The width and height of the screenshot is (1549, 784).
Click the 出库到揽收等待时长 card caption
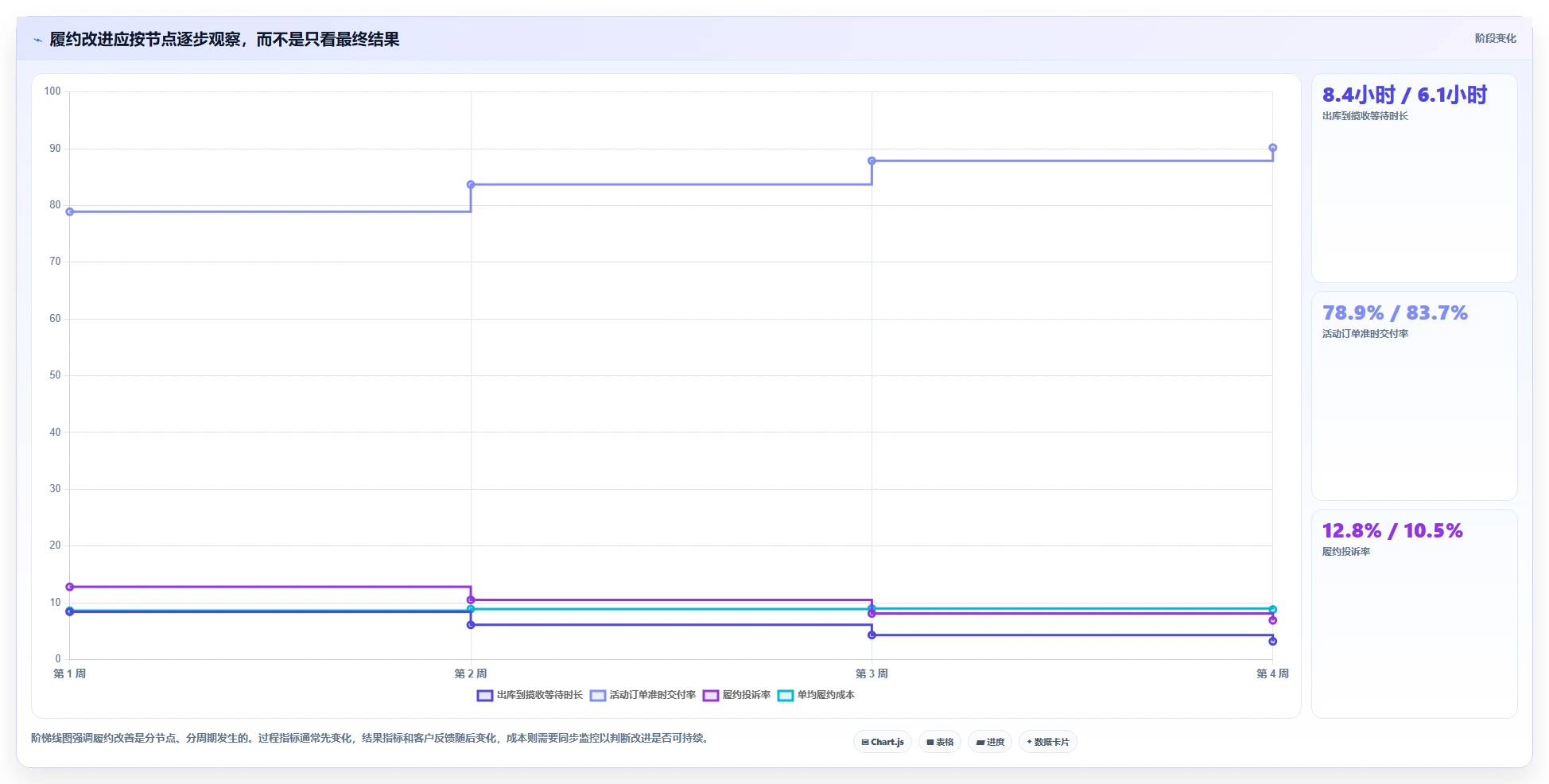coord(1365,116)
